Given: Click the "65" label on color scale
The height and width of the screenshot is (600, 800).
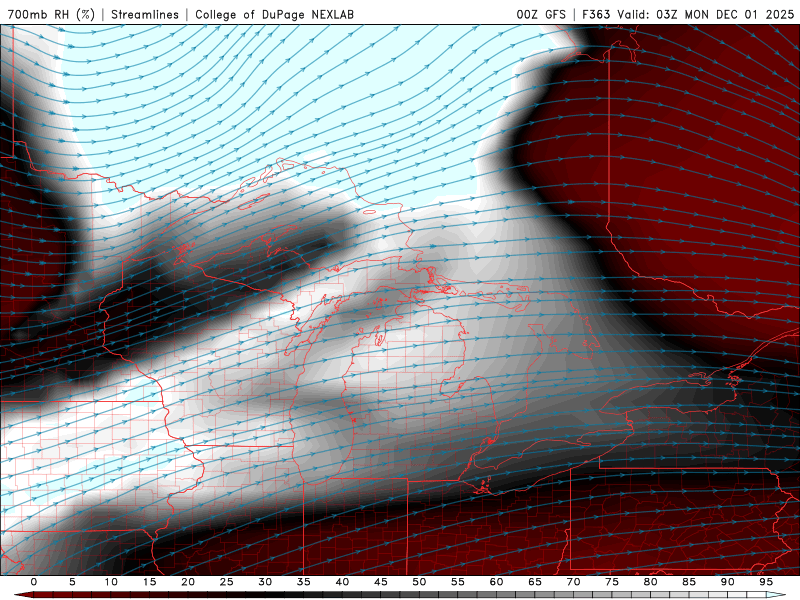Looking at the screenshot, I should tap(535, 582).
